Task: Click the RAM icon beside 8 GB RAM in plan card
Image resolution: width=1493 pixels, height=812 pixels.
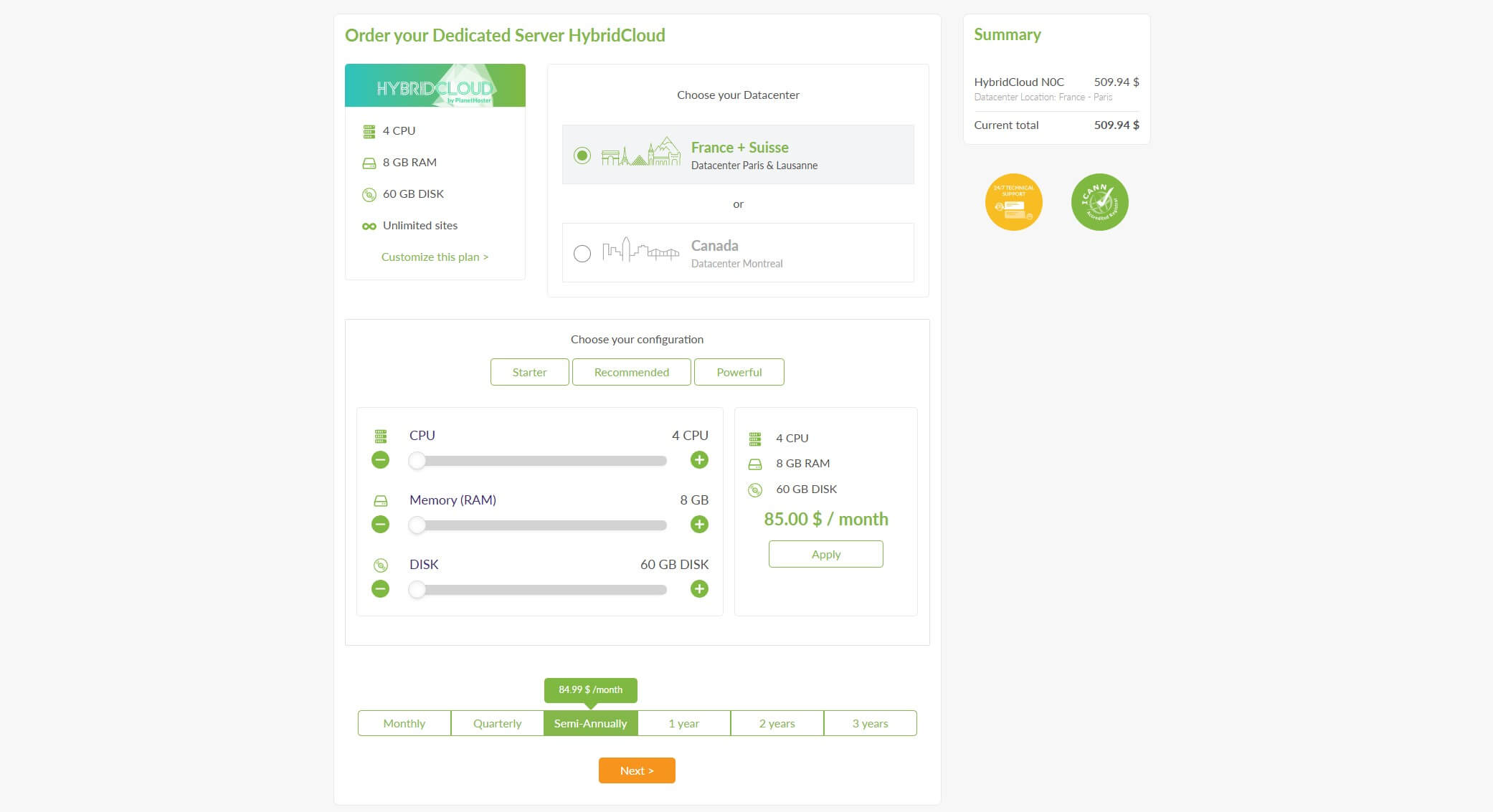Action: (x=369, y=163)
